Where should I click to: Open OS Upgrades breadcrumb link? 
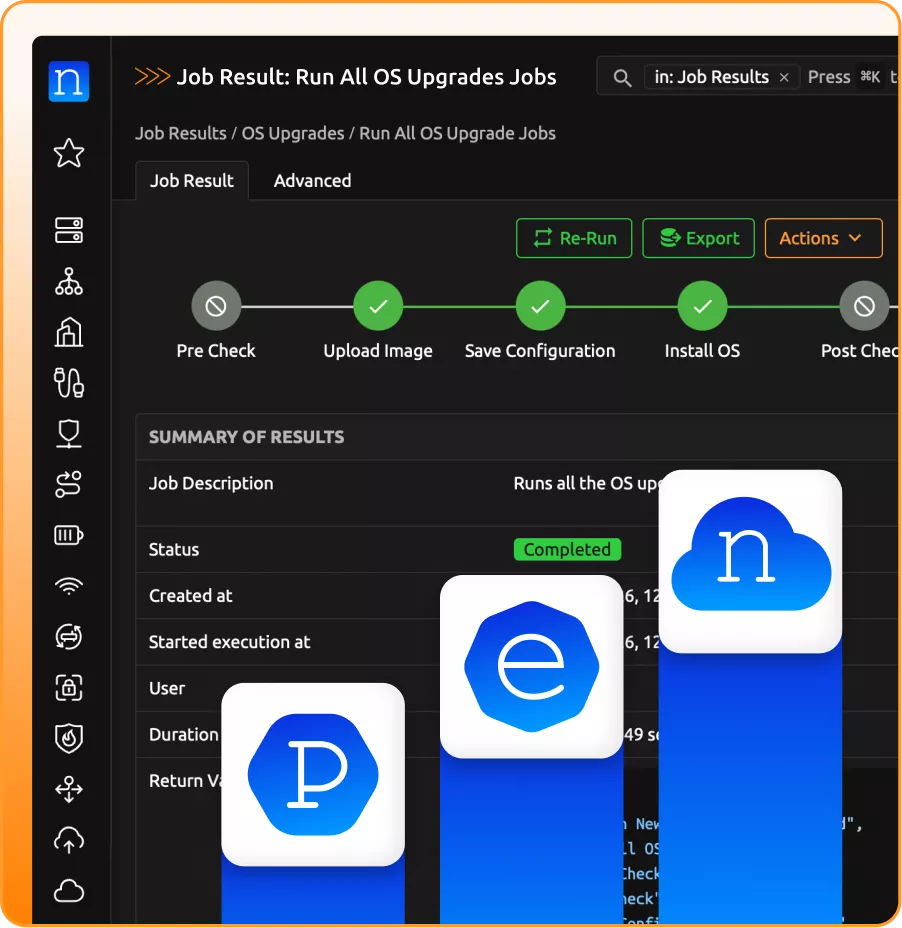[292, 133]
